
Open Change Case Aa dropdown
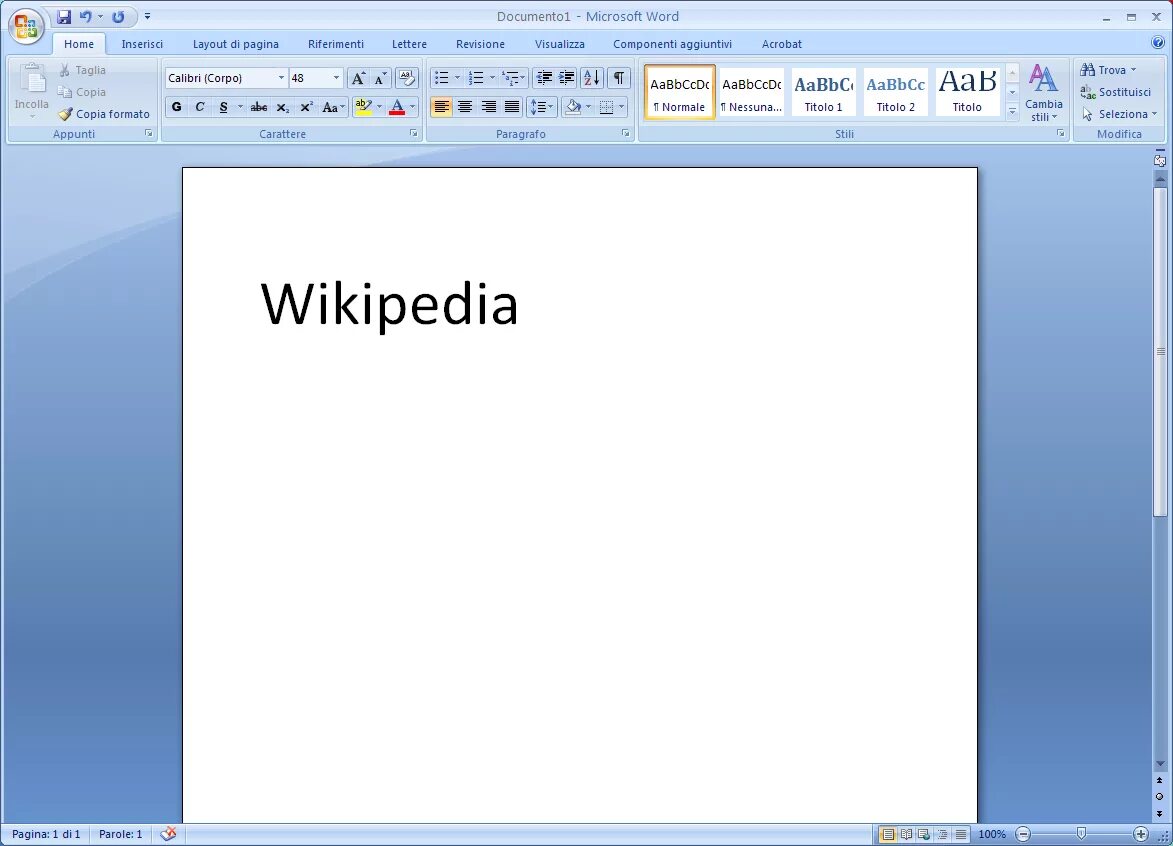333,107
